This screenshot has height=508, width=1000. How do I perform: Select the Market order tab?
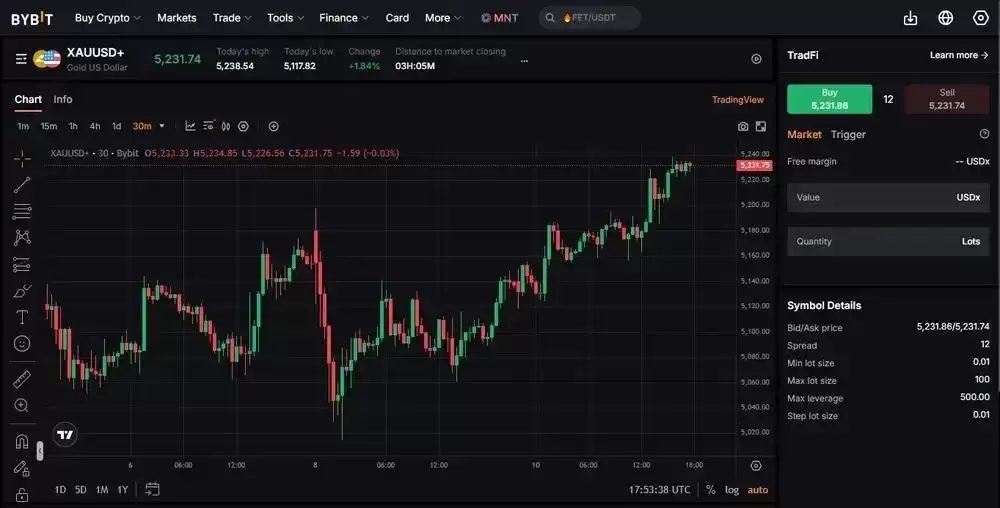click(x=804, y=134)
